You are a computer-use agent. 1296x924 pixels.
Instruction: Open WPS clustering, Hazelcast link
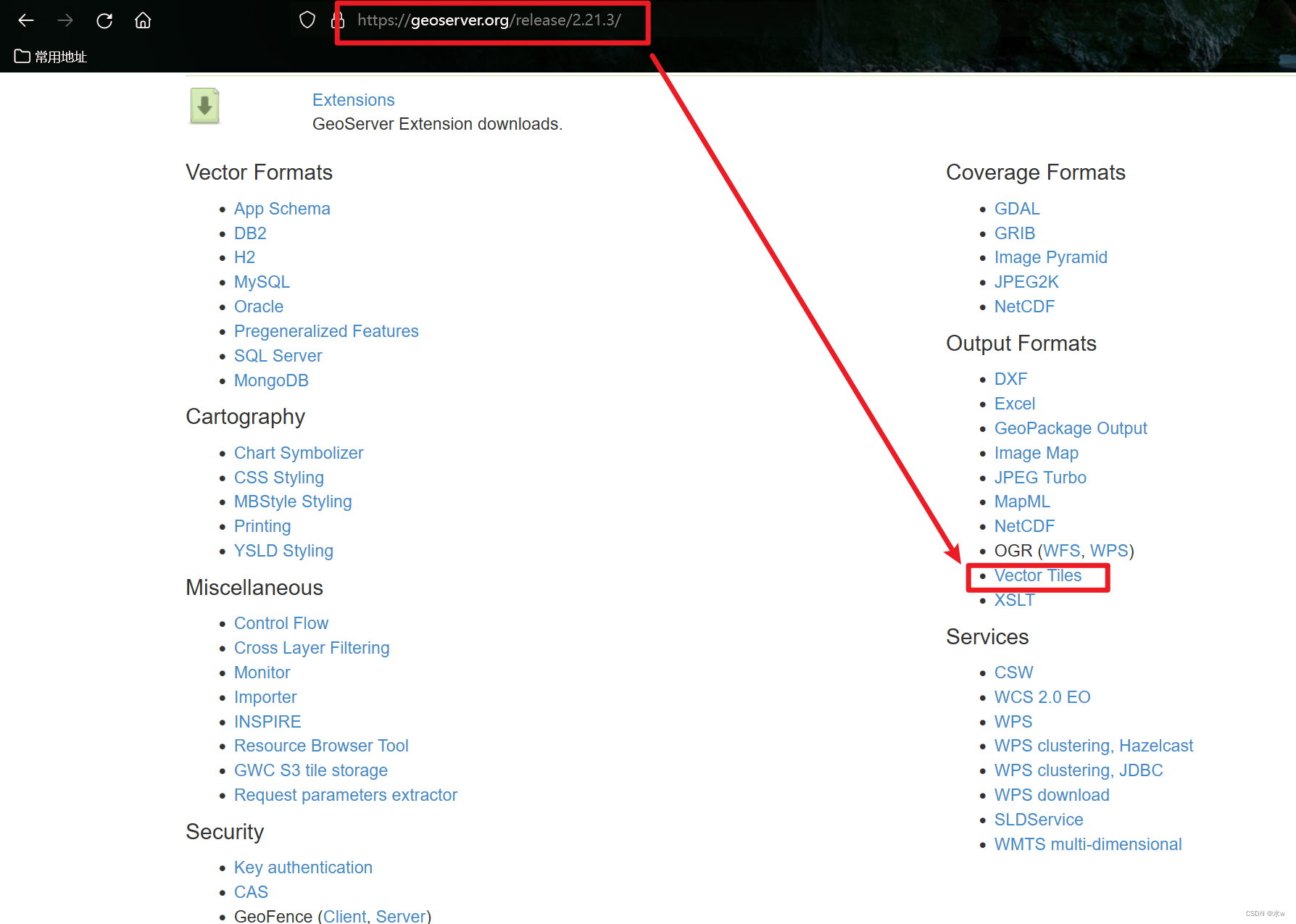[x=1094, y=746]
